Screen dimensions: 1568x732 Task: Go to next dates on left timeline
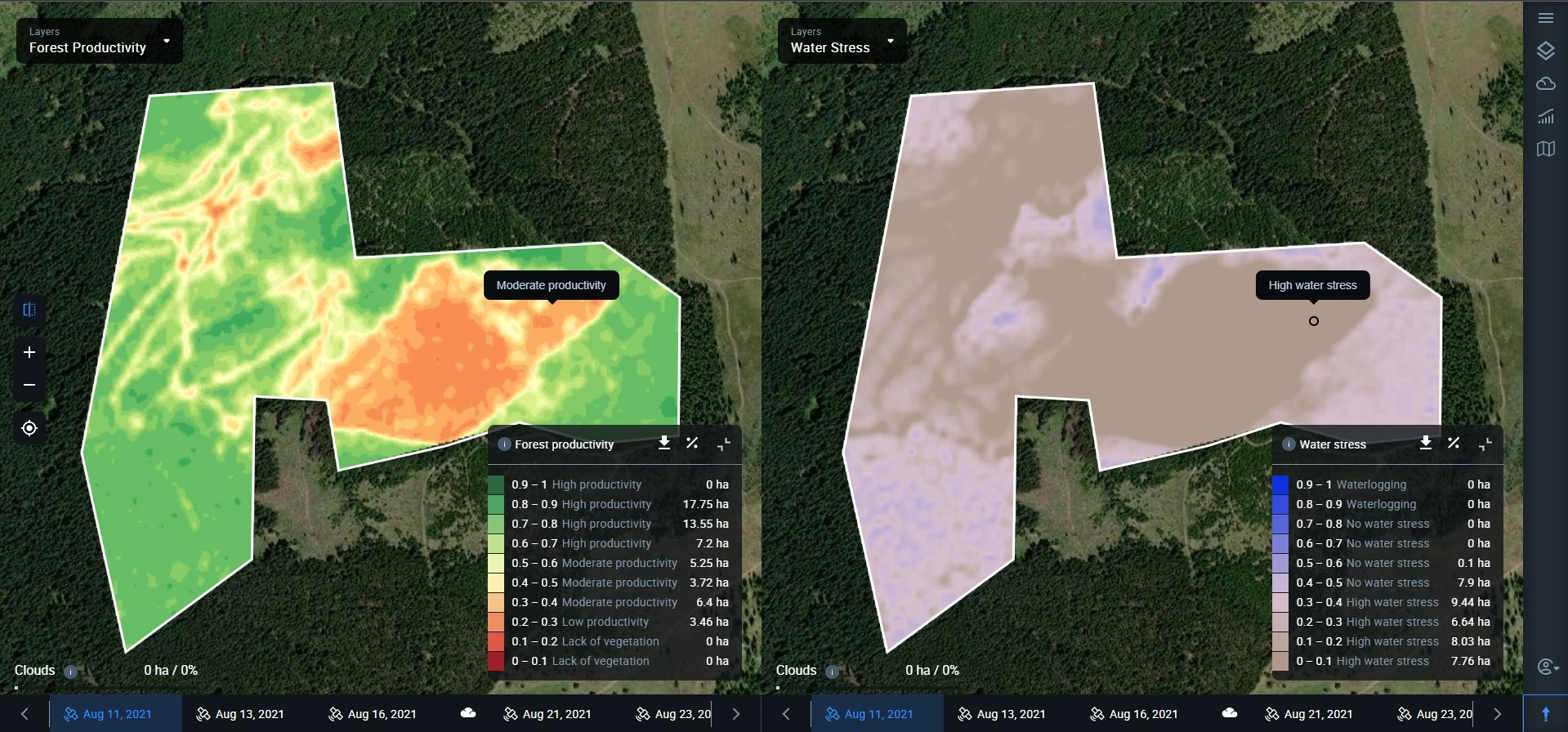pyautogui.click(x=735, y=714)
